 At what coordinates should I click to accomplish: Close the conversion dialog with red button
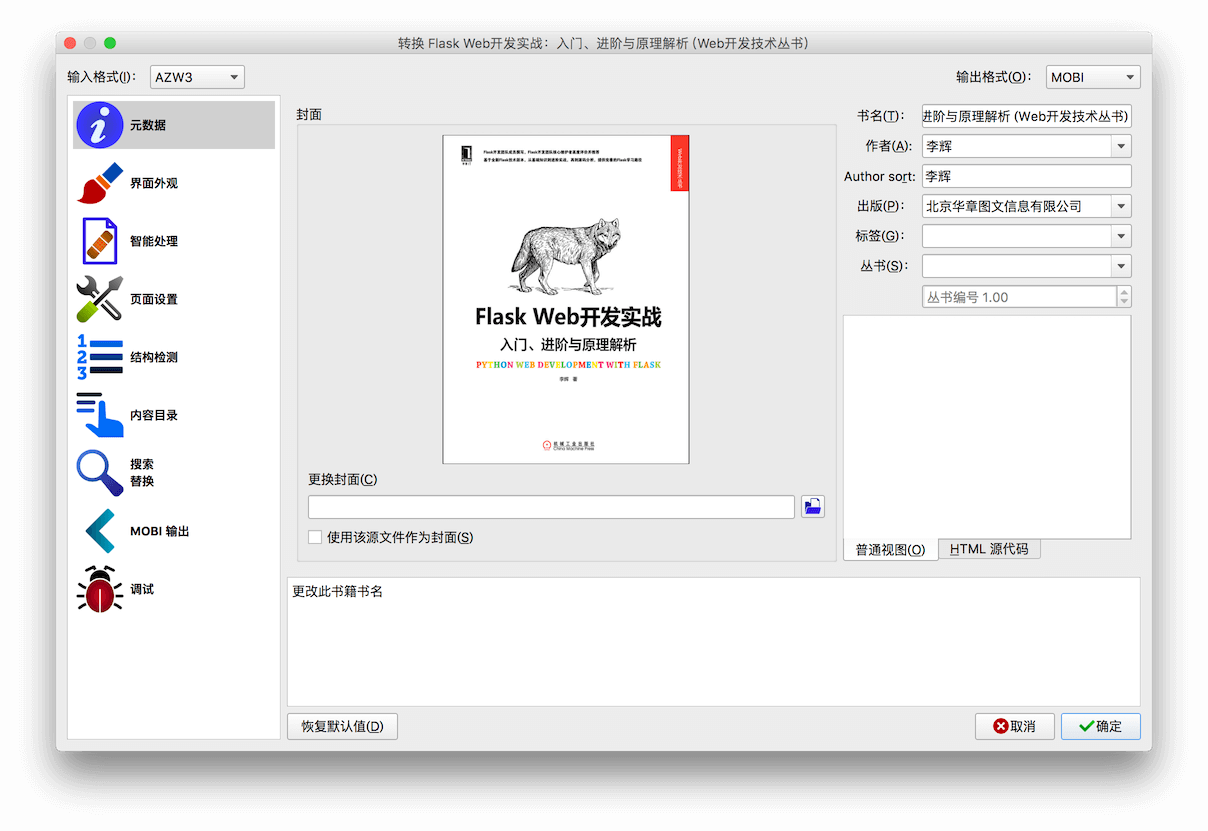click(x=70, y=43)
